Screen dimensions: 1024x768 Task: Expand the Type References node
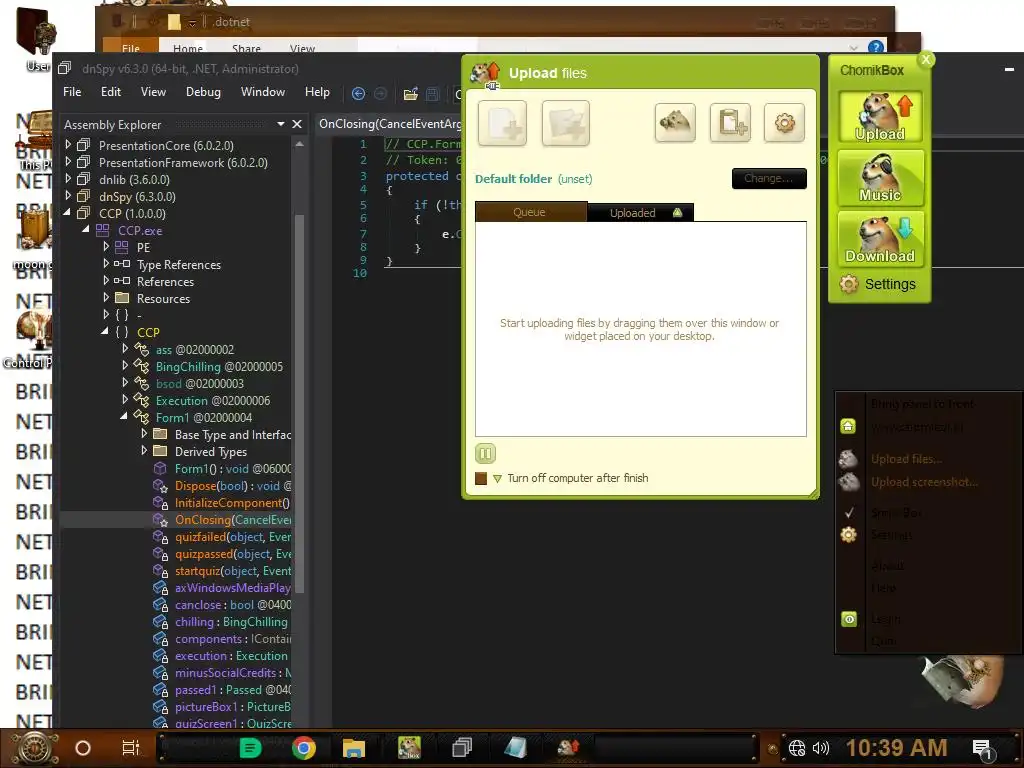[x=106, y=264]
